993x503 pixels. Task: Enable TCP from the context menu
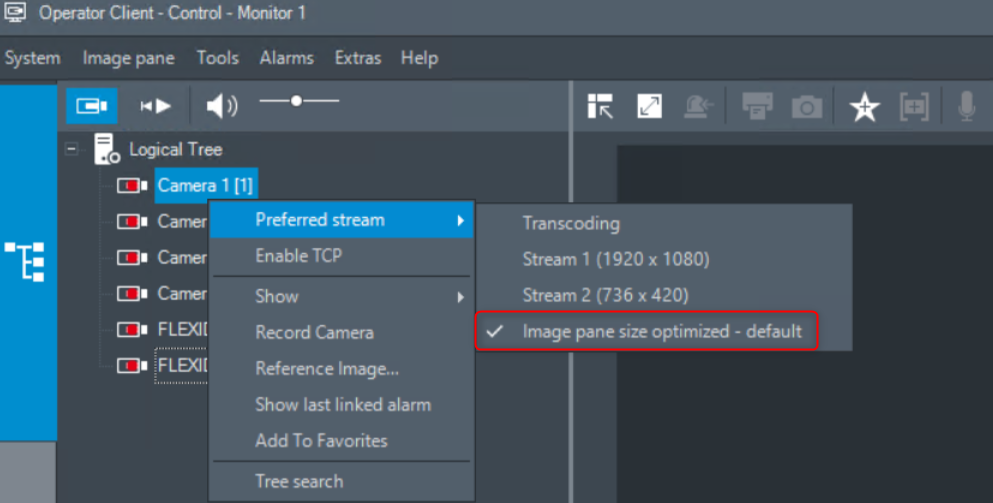click(298, 256)
